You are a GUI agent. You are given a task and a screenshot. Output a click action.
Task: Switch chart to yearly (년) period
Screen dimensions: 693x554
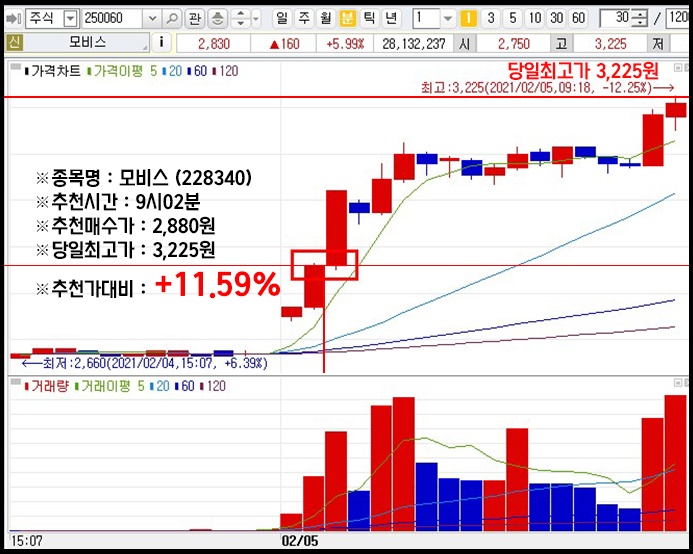coord(391,18)
